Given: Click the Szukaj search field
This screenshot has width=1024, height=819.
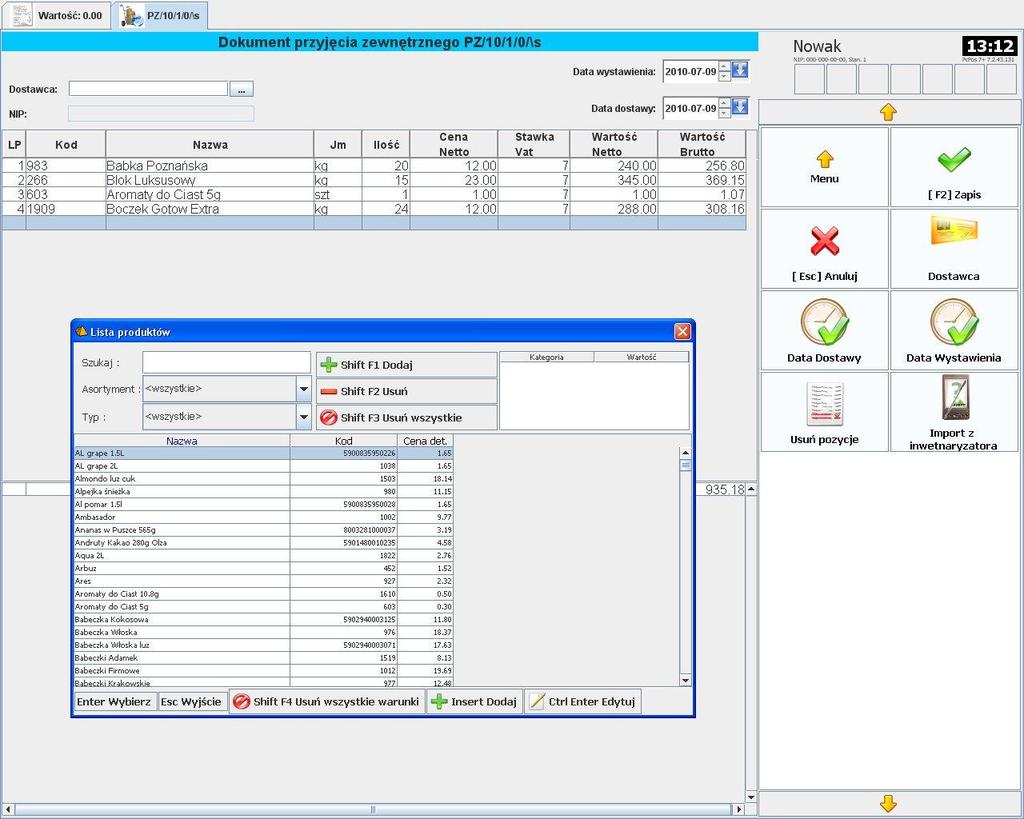Looking at the screenshot, I should coord(227,362).
